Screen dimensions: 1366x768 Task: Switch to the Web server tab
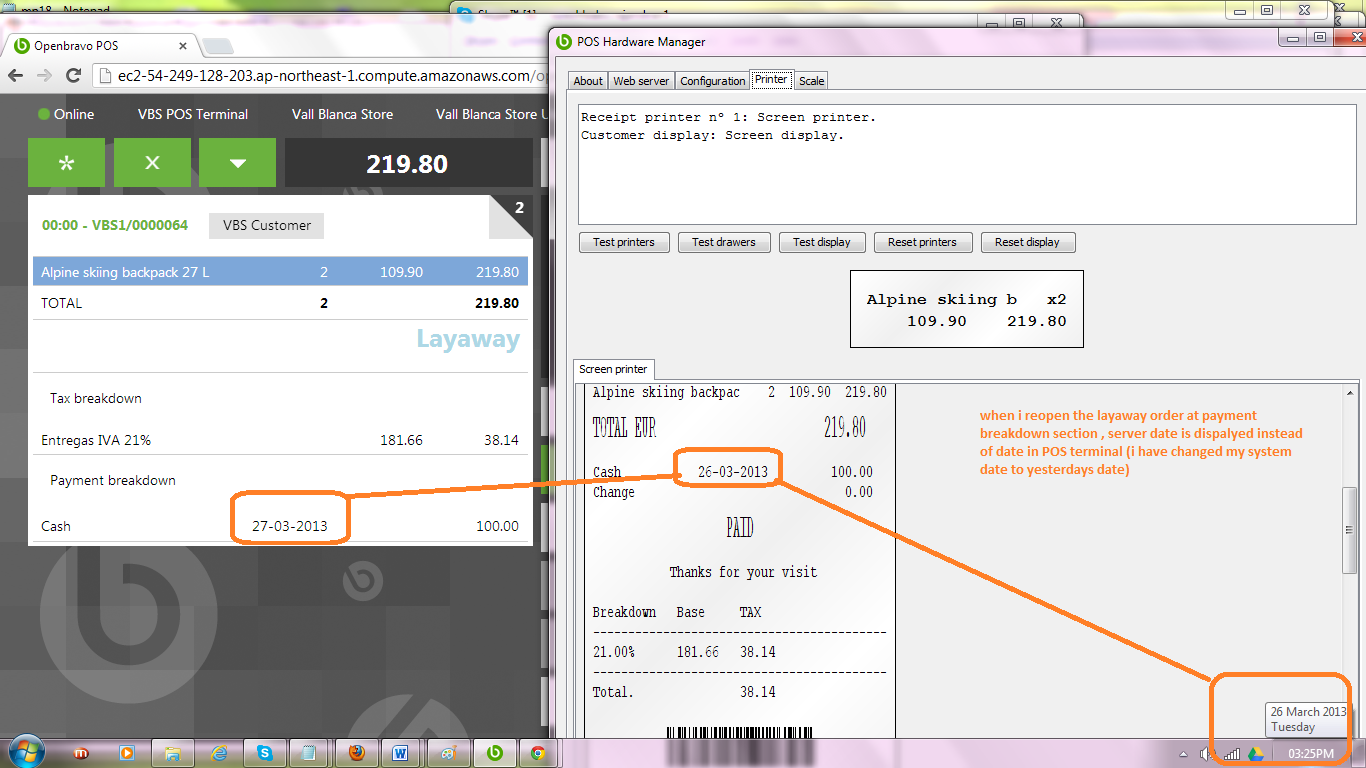point(641,81)
